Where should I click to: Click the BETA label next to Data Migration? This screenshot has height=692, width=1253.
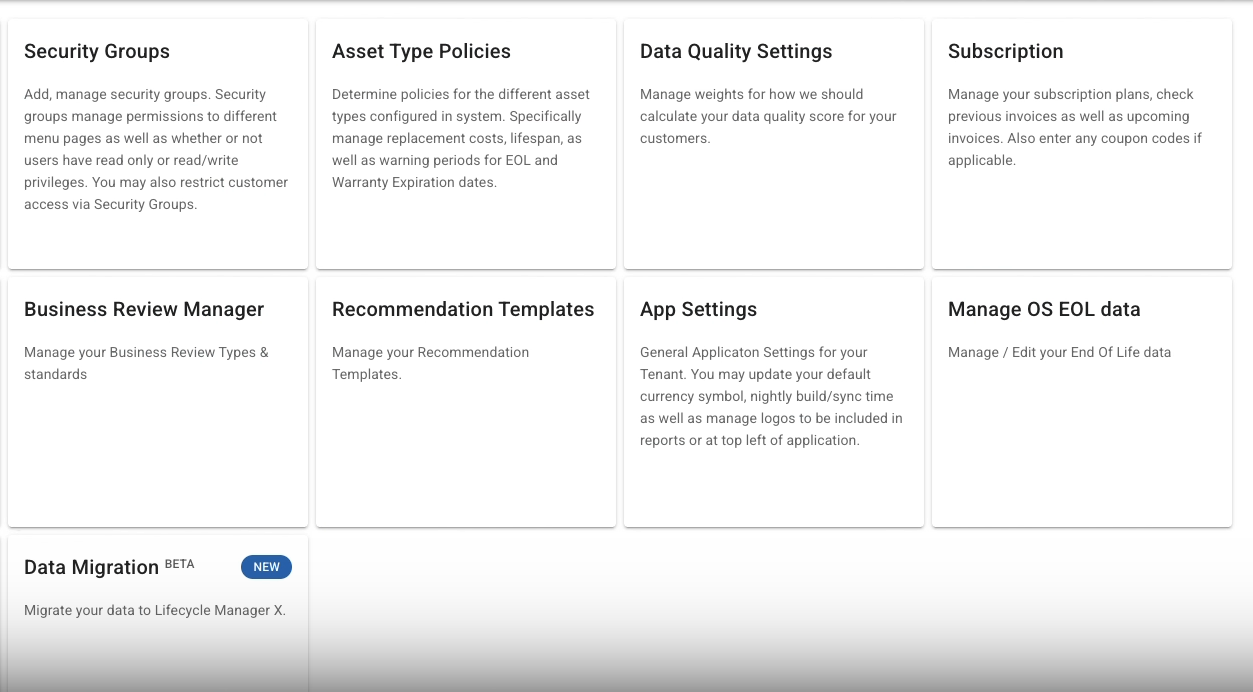[x=178, y=562]
